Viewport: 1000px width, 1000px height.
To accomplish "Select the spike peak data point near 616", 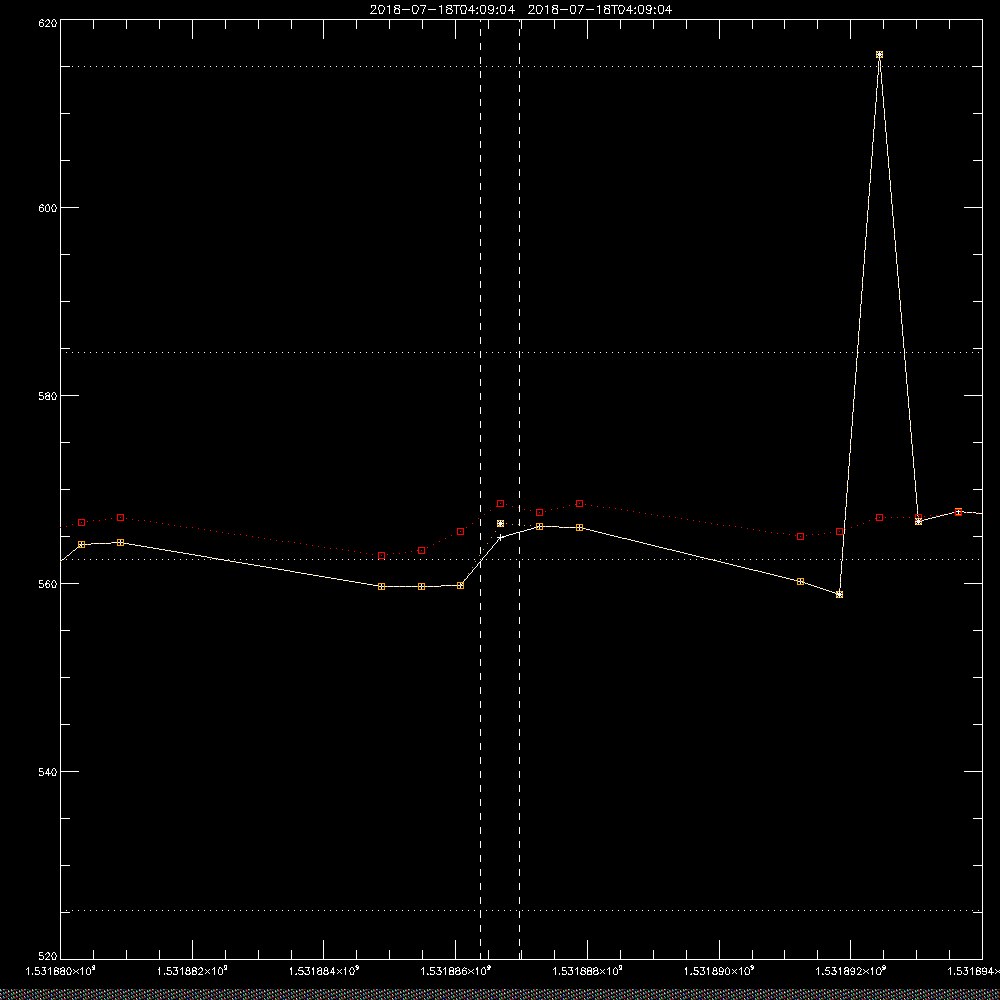I will [879, 55].
